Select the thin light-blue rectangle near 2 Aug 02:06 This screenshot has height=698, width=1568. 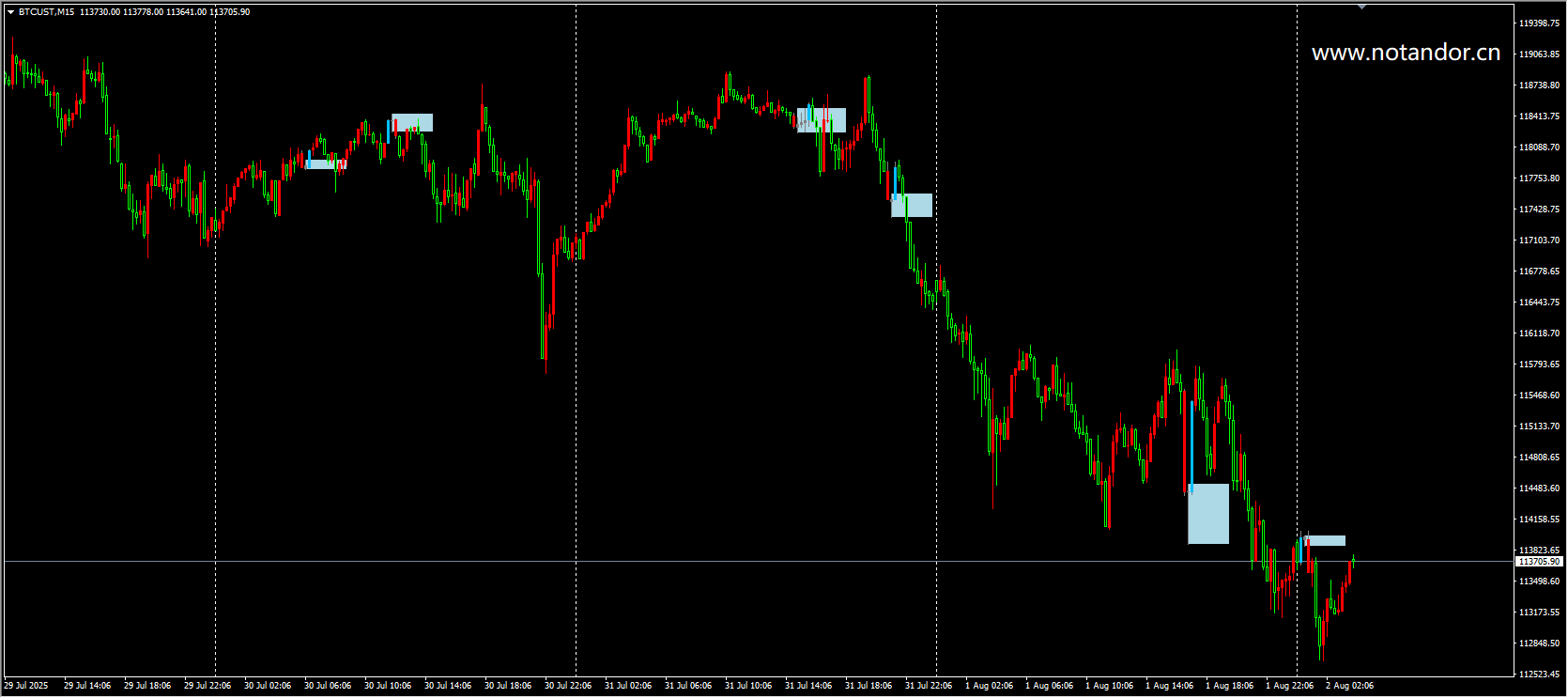pos(1325,540)
